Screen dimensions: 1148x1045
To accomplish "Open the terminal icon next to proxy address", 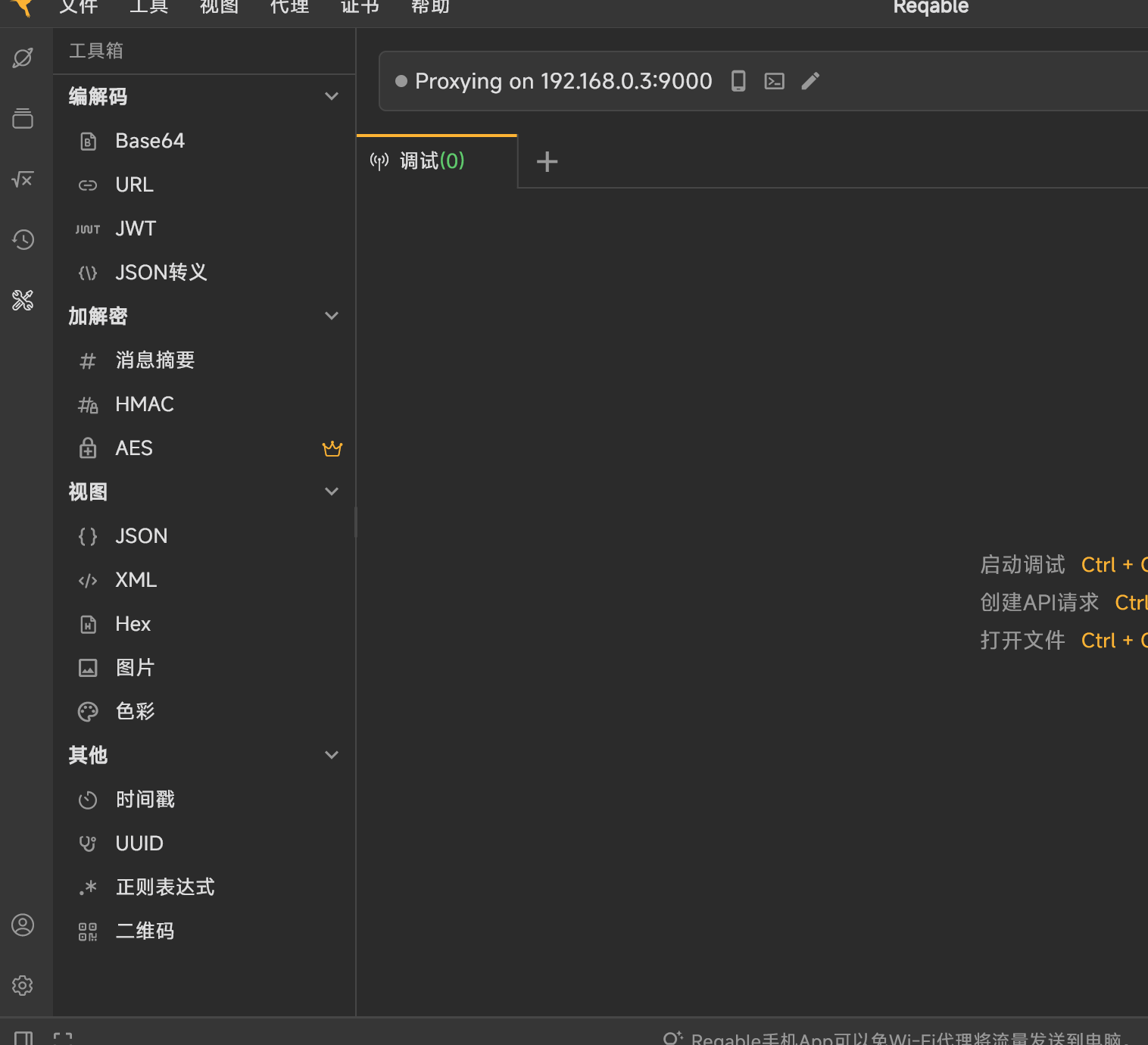I will 774,81.
